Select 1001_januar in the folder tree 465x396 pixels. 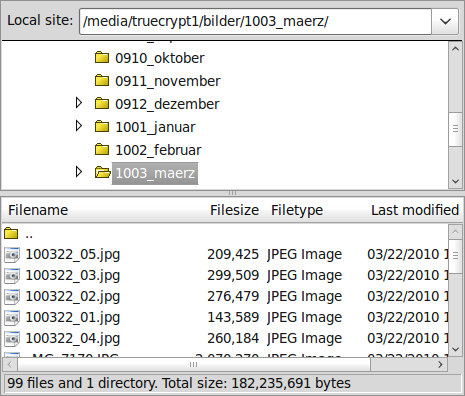tap(155, 127)
